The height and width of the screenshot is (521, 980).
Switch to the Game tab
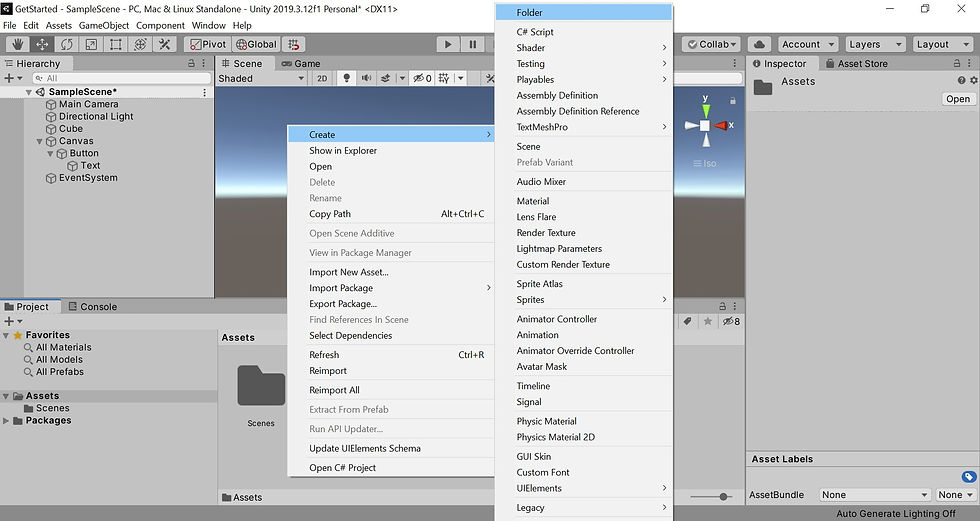[x=301, y=63]
